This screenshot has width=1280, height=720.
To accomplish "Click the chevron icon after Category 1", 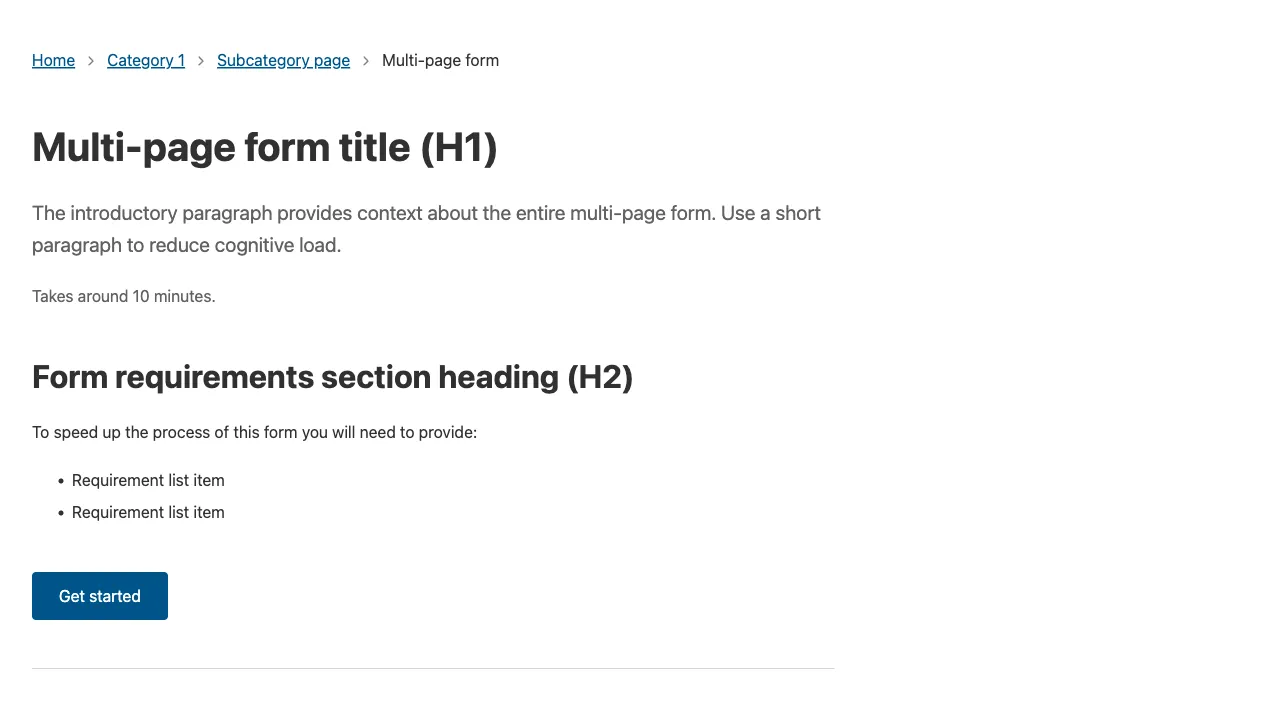I will pos(201,61).
